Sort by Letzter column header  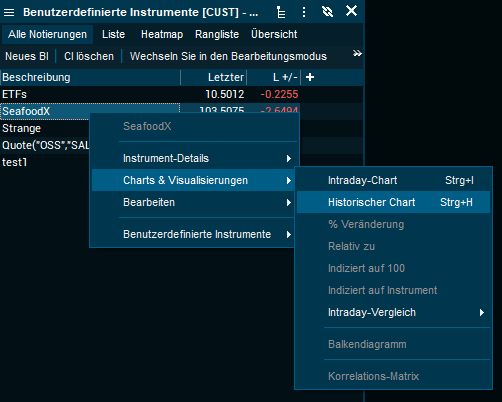pos(213,77)
